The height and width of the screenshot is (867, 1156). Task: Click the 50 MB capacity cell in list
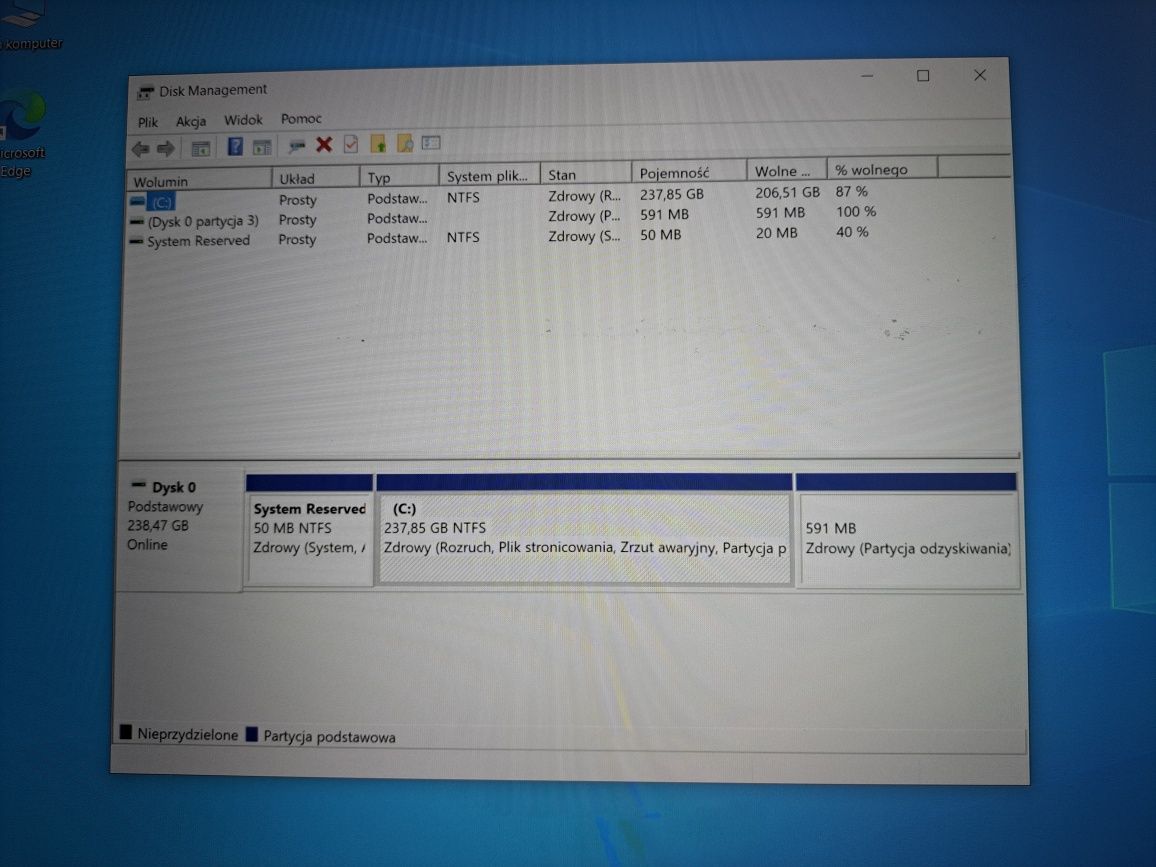pos(661,235)
